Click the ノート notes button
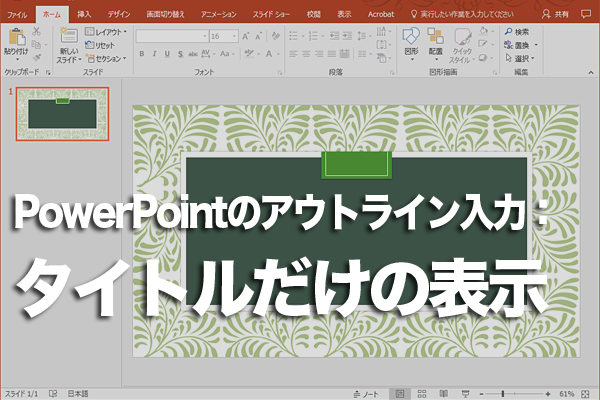This screenshot has height=400, width=600. pos(366,394)
